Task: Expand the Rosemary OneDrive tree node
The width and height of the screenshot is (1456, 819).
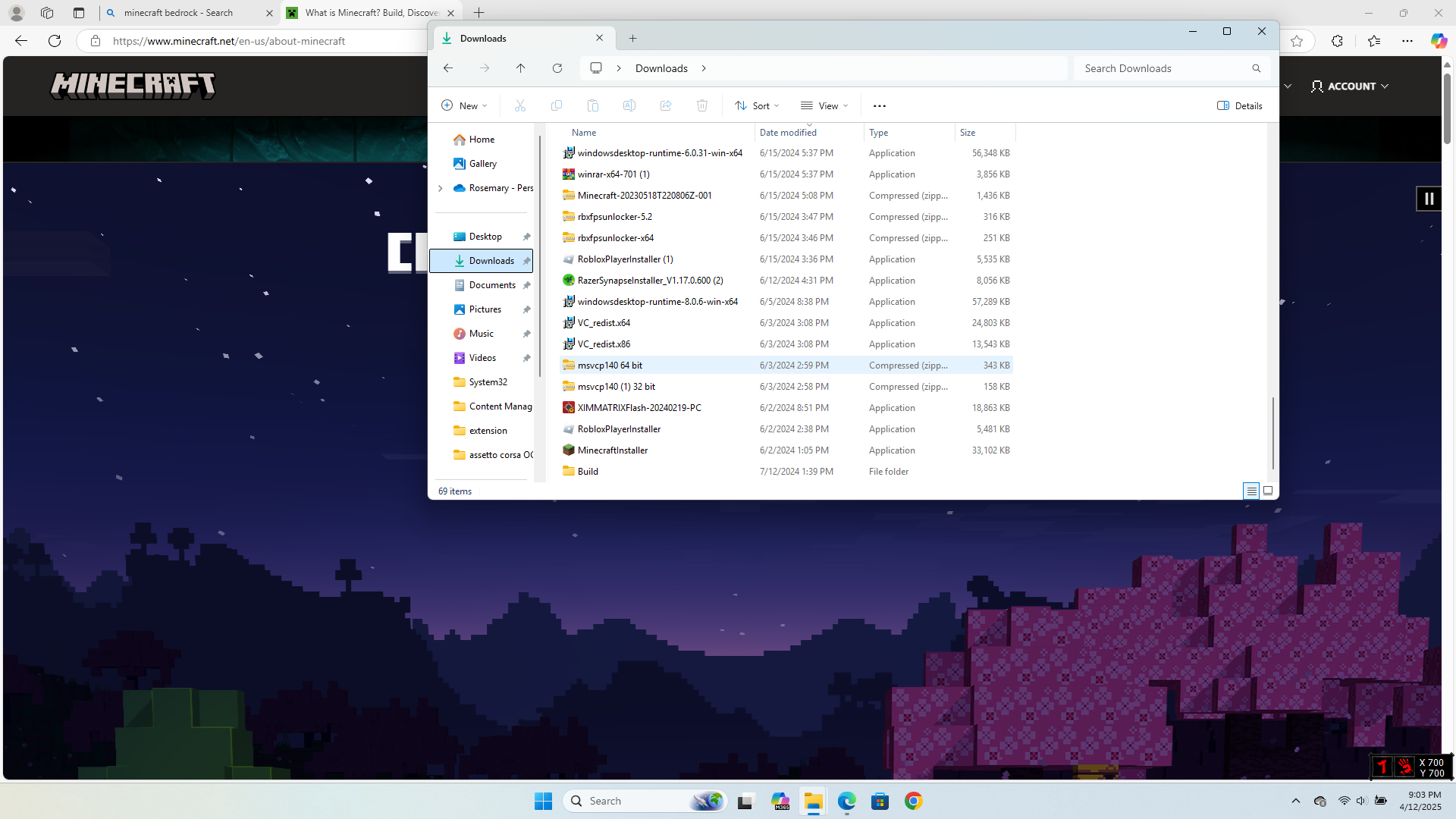Action: tap(441, 188)
